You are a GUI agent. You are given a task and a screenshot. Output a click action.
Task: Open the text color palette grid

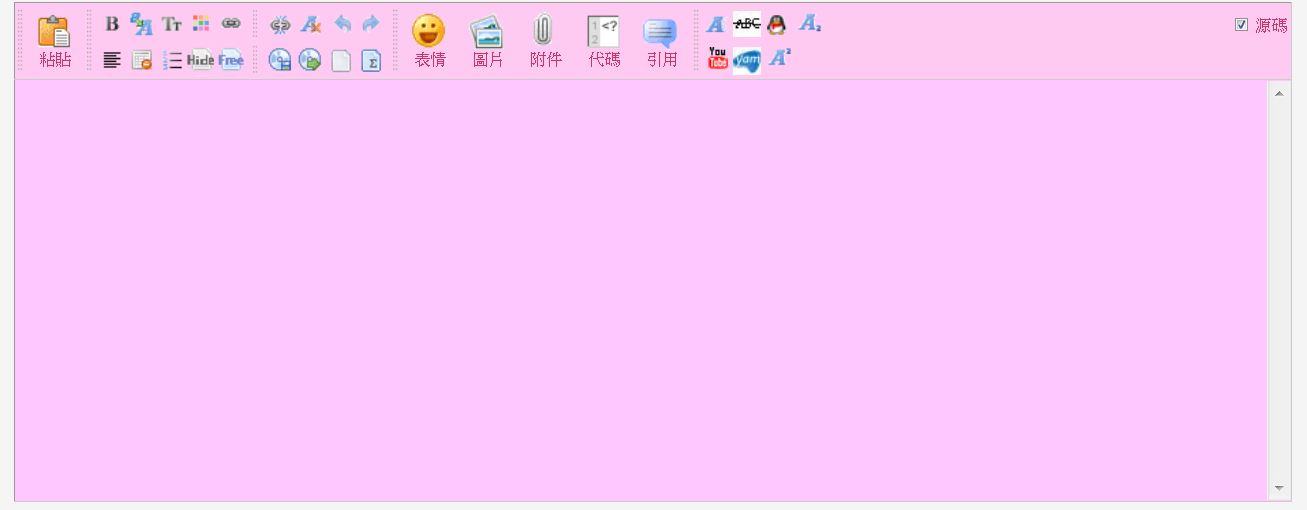click(201, 23)
